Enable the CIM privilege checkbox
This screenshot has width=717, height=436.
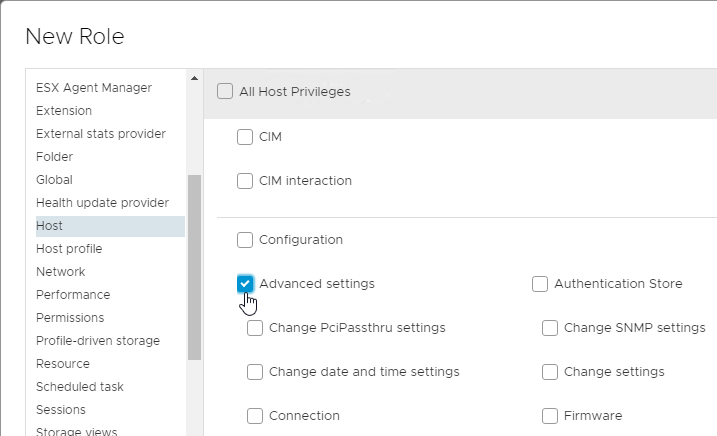click(x=245, y=137)
